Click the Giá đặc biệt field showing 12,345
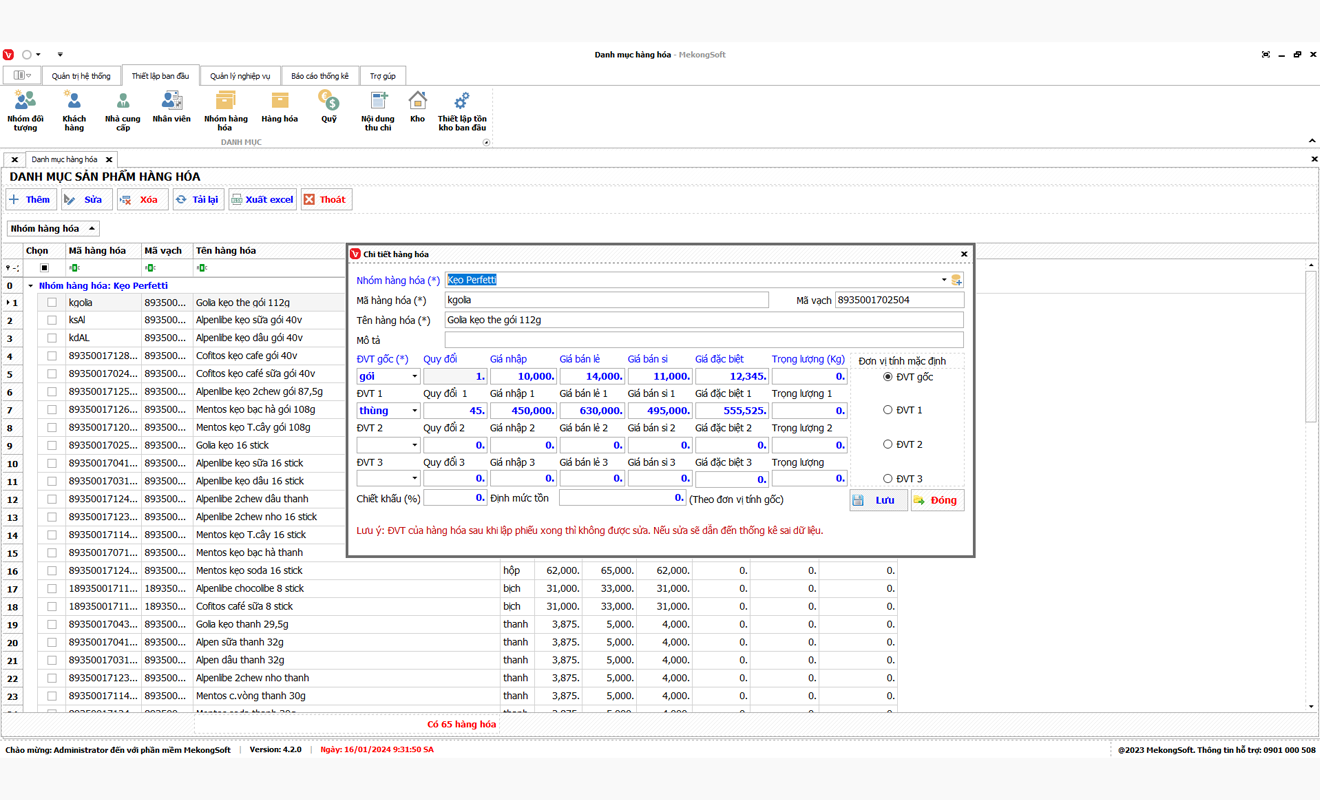 pyautogui.click(x=731, y=377)
